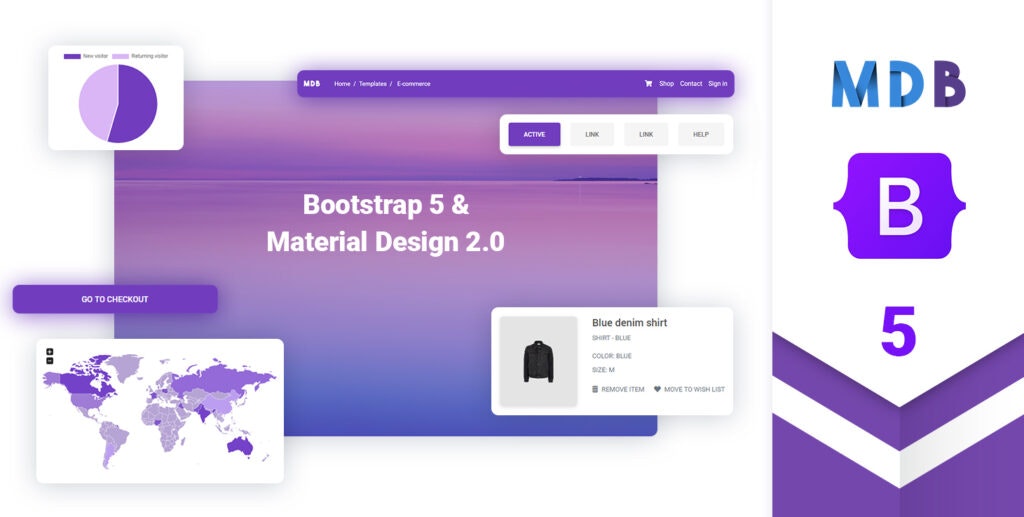Click the heart icon for Move to Wish List
Viewport: 1024px width, 517px height.
[657, 389]
